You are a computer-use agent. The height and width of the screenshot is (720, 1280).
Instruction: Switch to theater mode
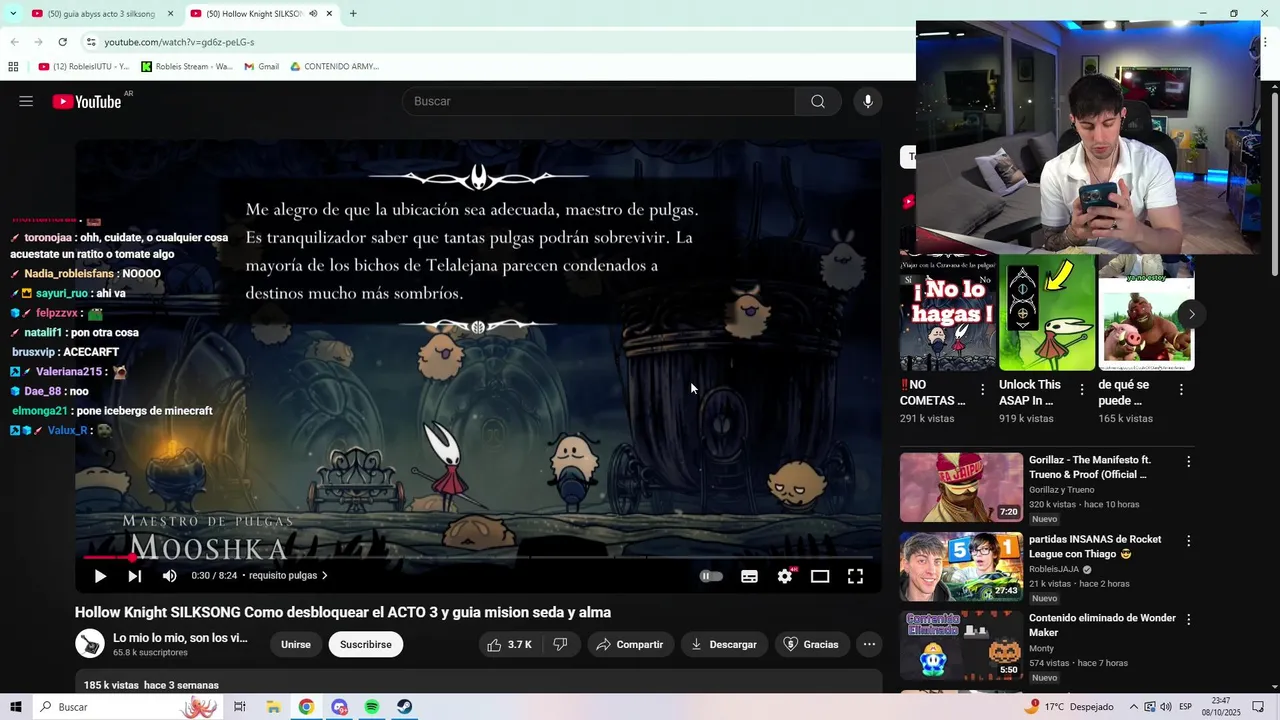point(820,576)
